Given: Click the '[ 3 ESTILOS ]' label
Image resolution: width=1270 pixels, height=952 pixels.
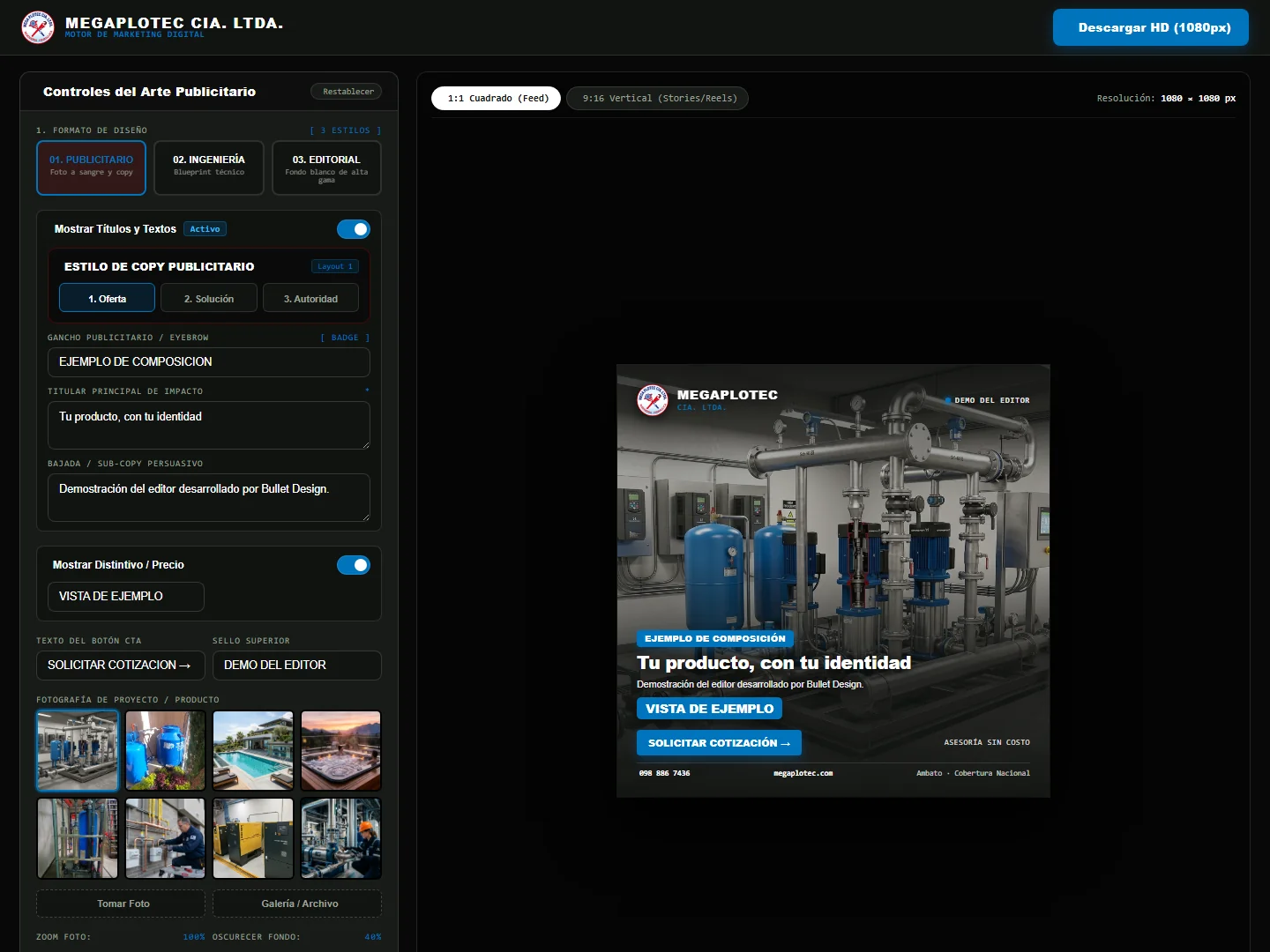Looking at the screenshot, I should click(345, 130).
